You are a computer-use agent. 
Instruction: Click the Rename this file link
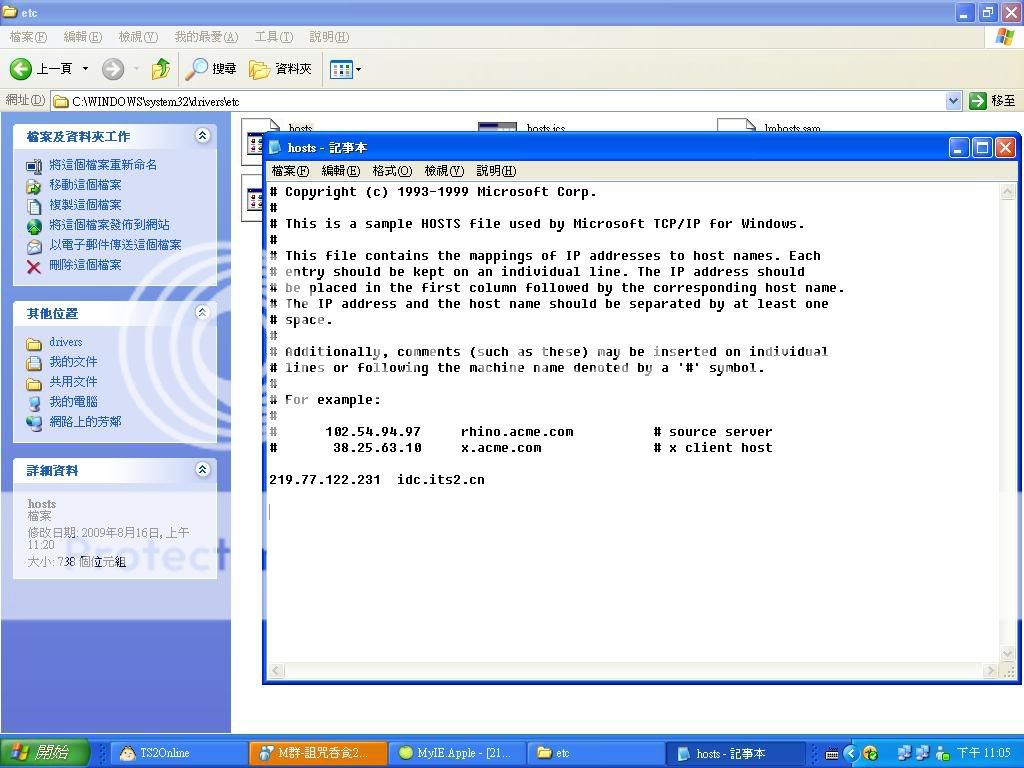click(103, 165)
